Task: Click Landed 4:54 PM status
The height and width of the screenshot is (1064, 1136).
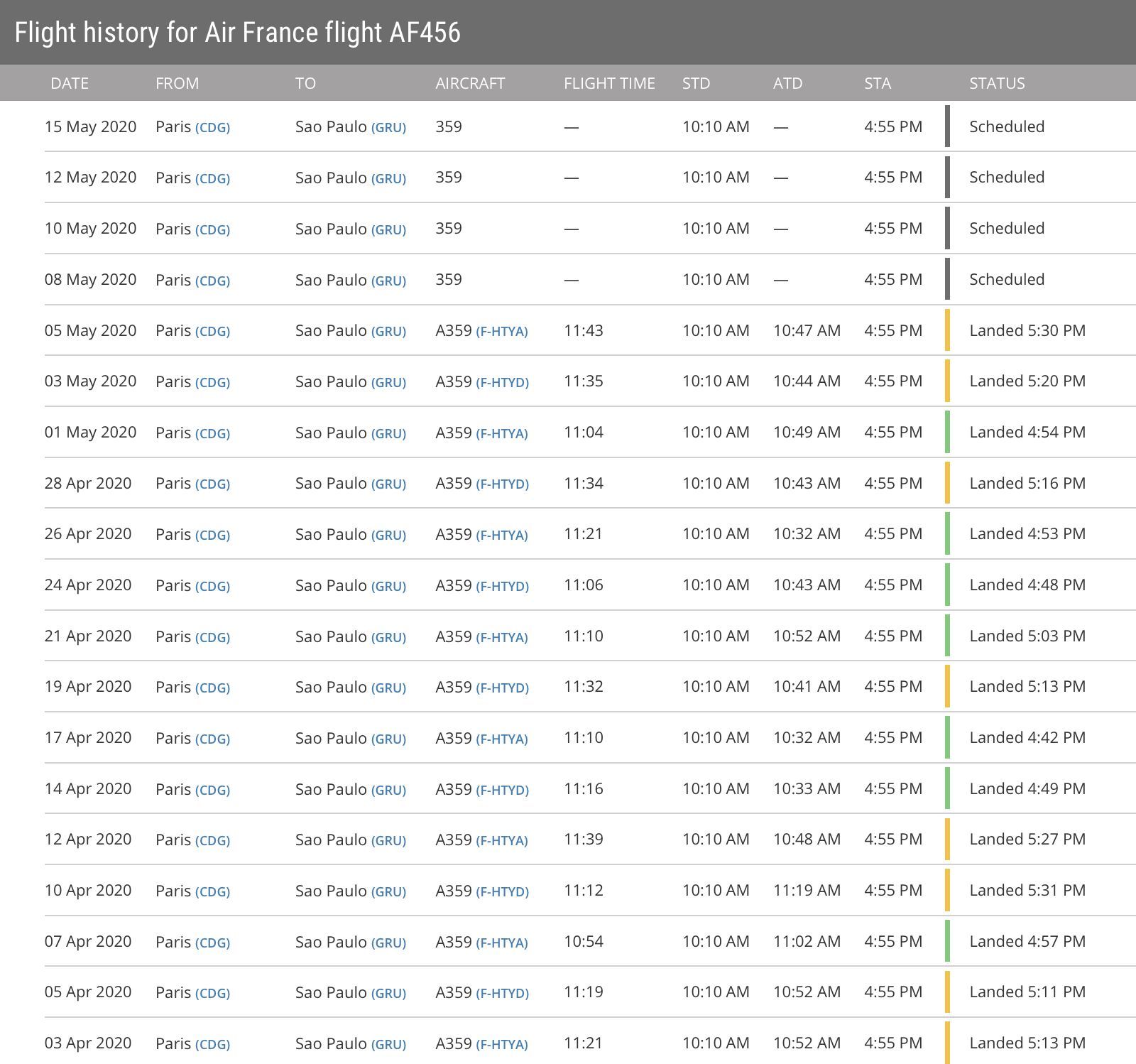Action: 1027,432
